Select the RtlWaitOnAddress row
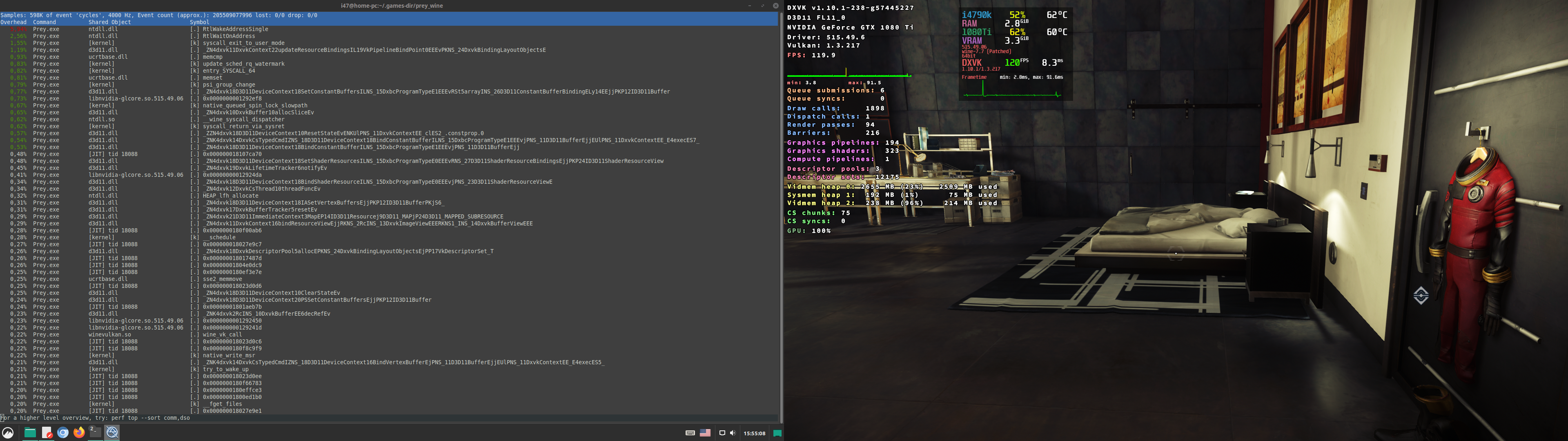1568x441 pixels. point(390,36)
